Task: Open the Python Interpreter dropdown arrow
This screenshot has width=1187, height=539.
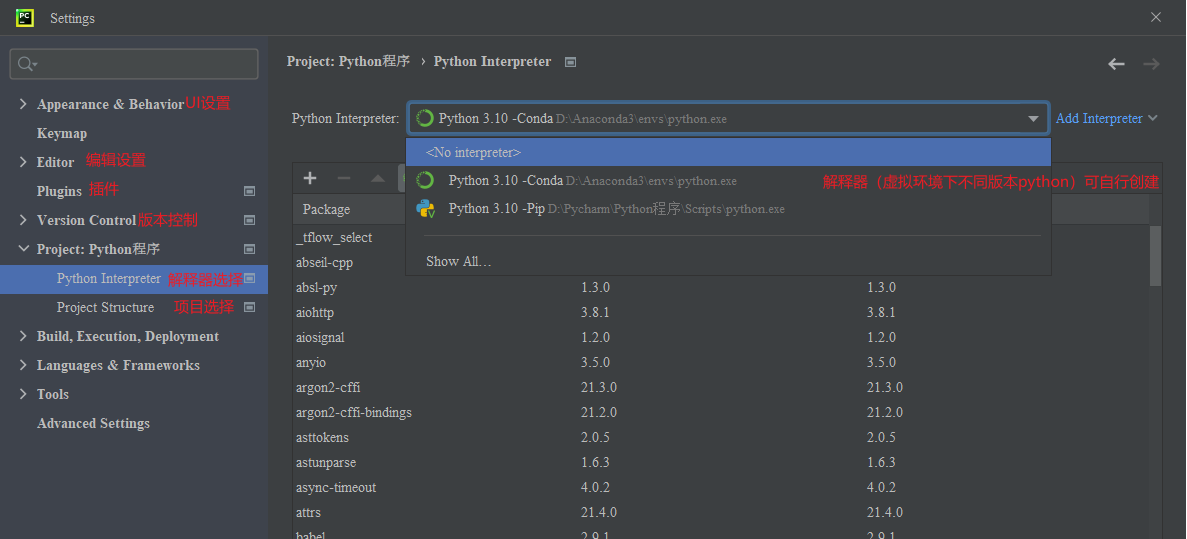Action: tap(1033, 119)
